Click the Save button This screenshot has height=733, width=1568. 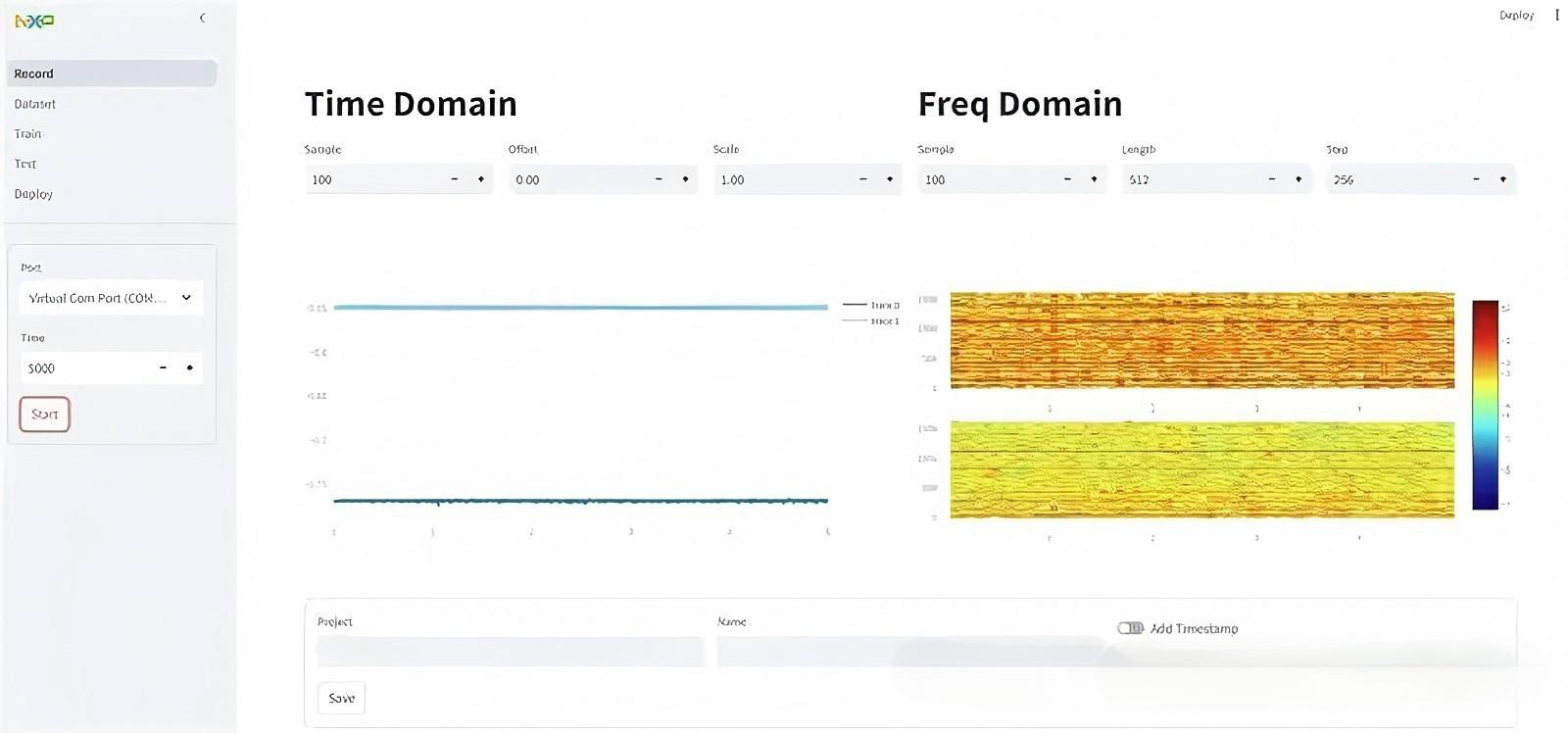pos(341,698)
